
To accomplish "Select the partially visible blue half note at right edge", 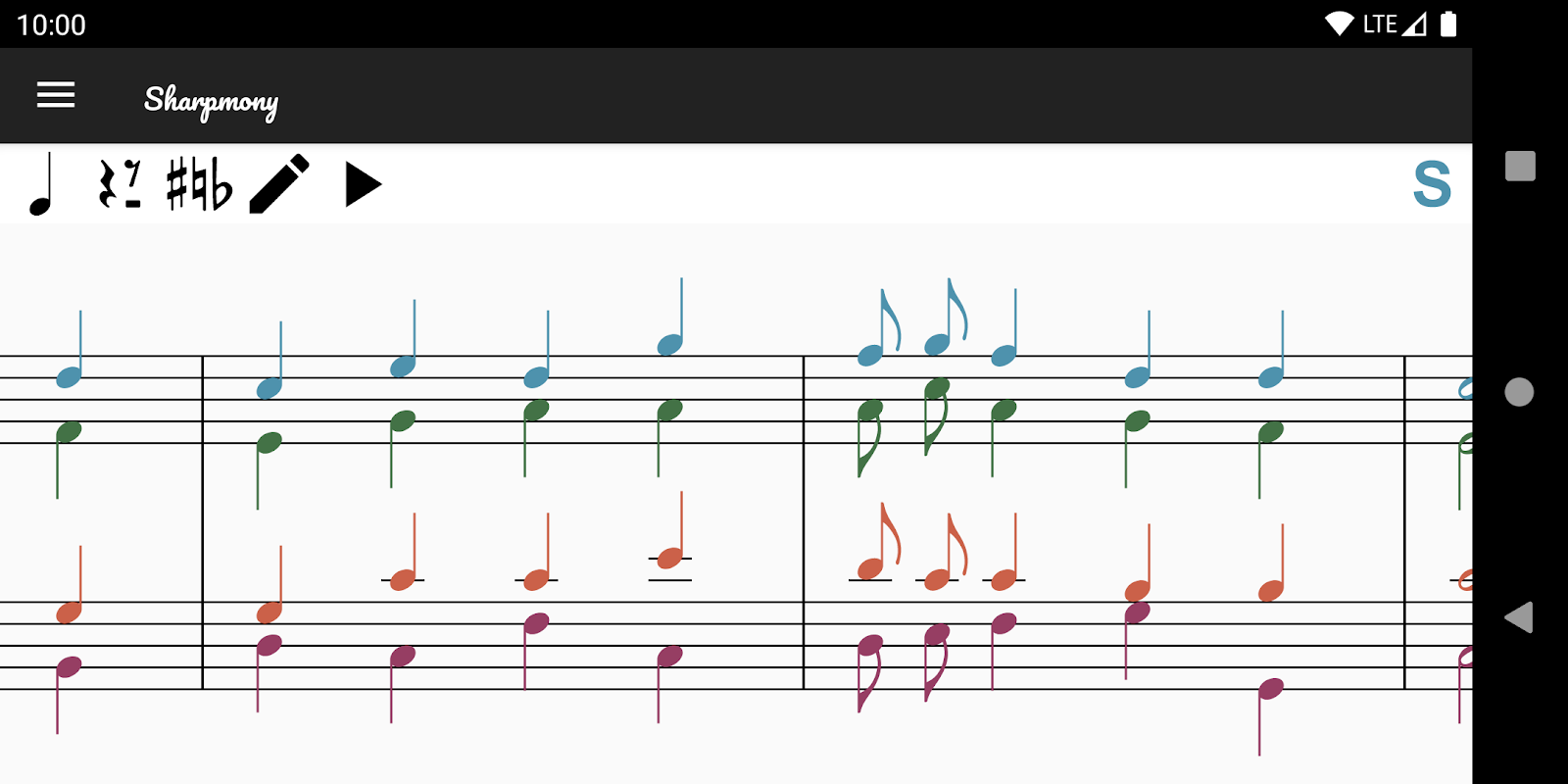I will click(x=1466, y=389).
